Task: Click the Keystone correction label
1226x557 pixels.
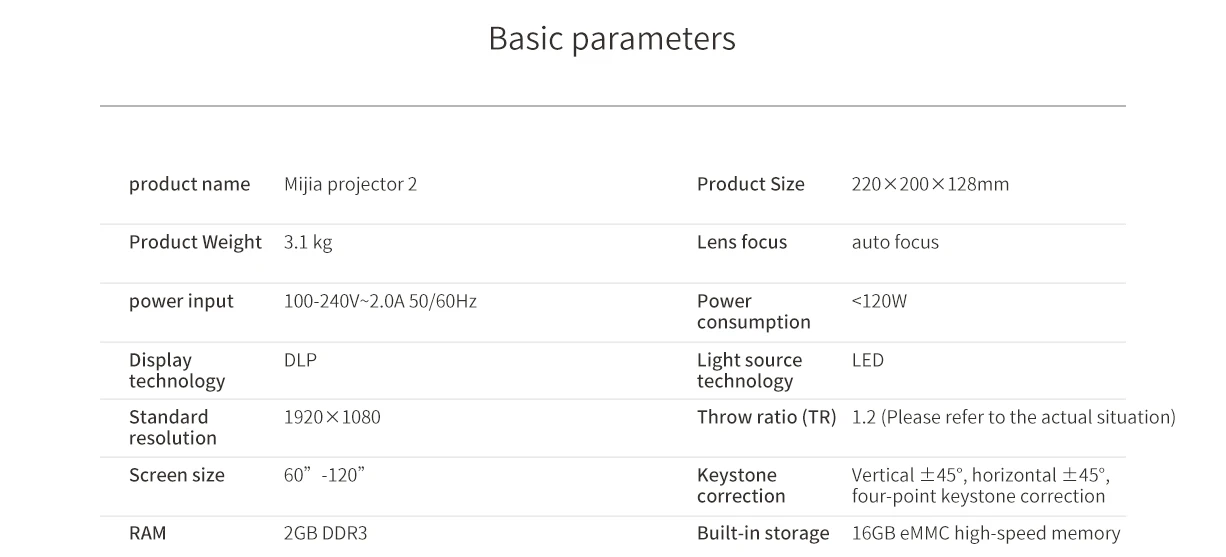Action: pos(741,485)
